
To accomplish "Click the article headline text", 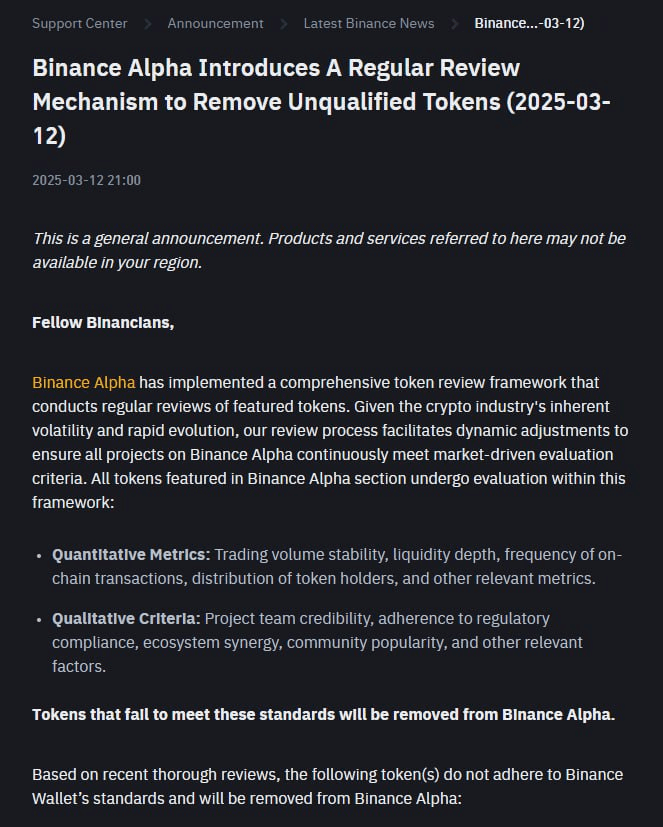I will [x=320, y=102].
